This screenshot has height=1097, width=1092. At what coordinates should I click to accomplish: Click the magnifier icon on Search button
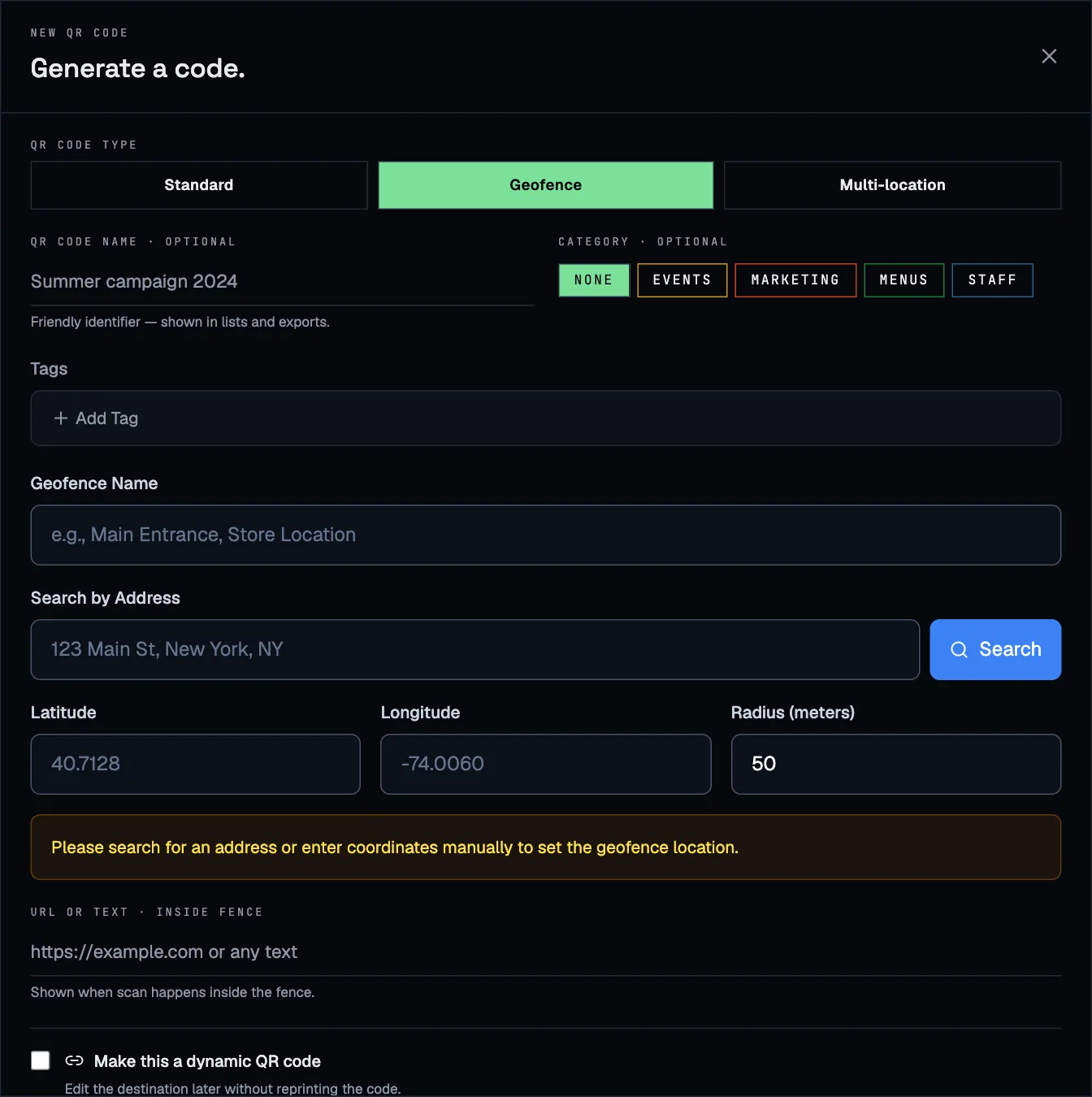959,649
